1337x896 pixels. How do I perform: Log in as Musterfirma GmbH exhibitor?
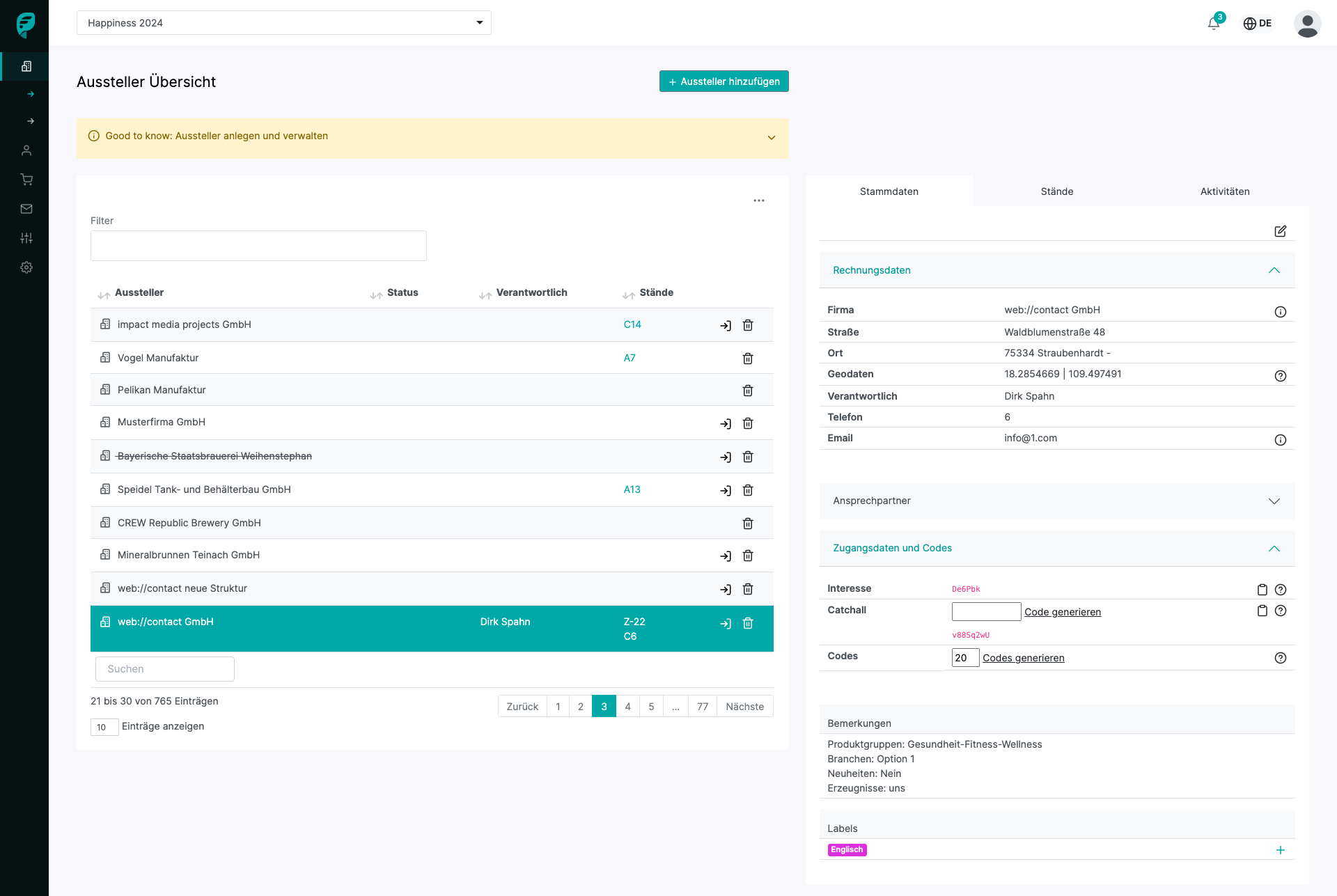coord(726,424)
